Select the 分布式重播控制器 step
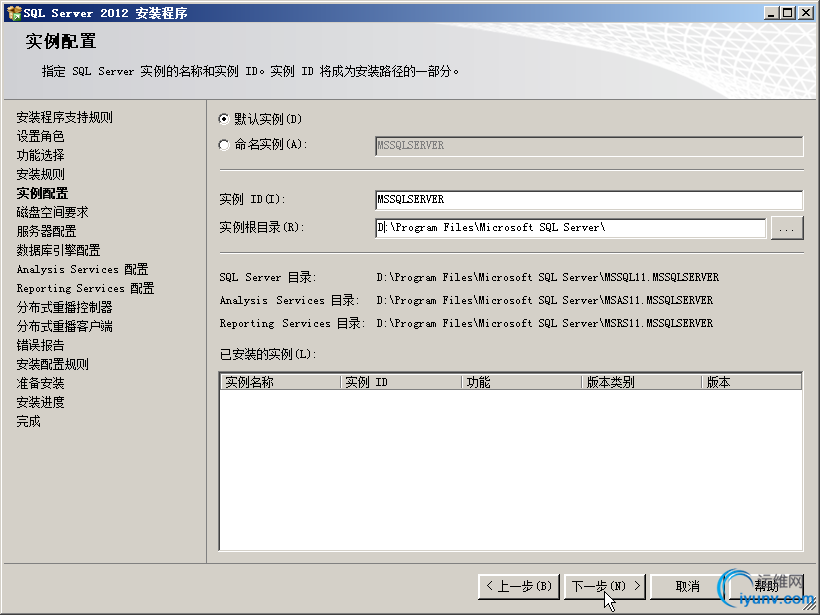Viewport: 820px width, 615px height. point(64,308)
